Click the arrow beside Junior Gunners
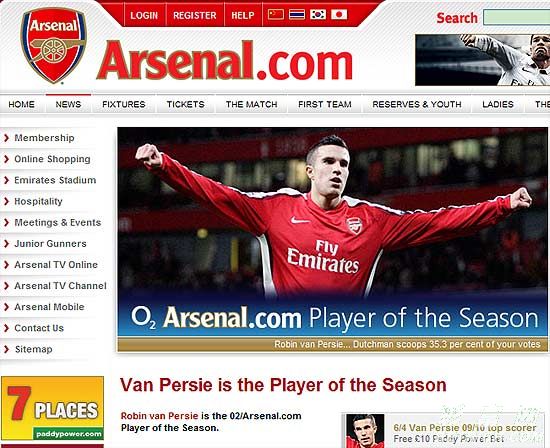Viewport: 550px width, 448px height. pyautogui.click(x=6, y=243)
